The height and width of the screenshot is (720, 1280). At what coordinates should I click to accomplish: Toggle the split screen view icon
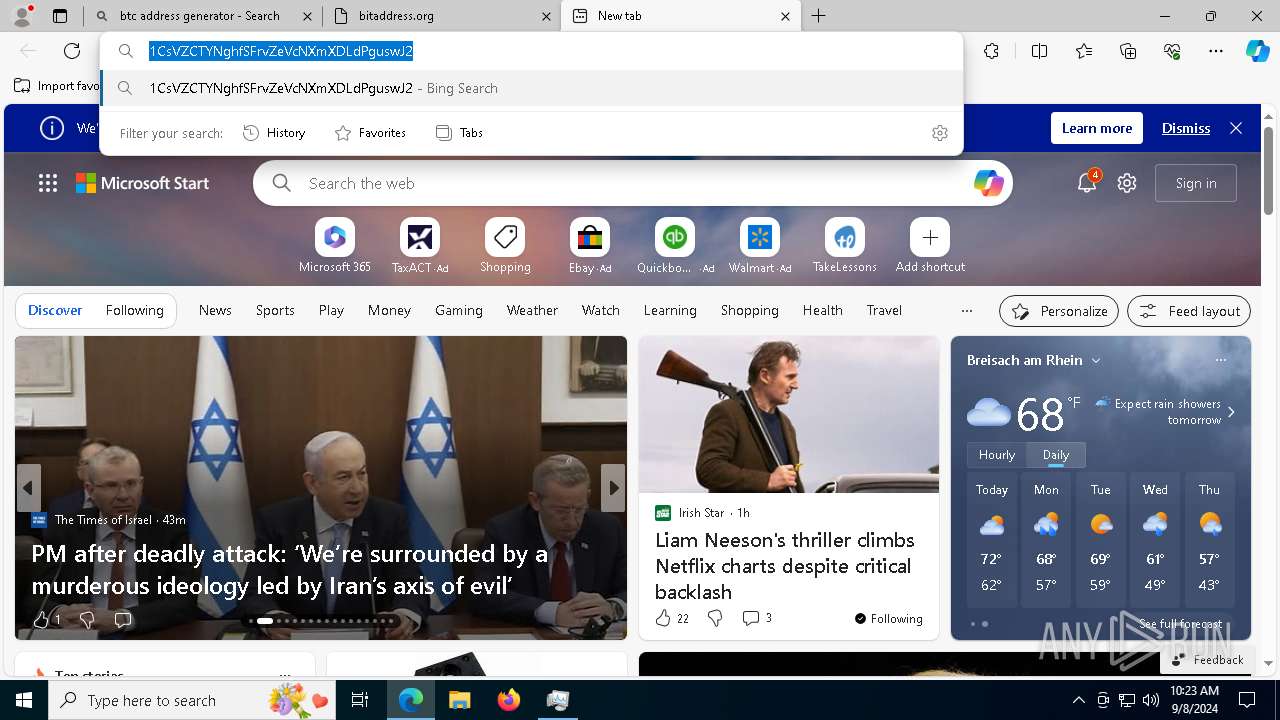point(1039,51)
